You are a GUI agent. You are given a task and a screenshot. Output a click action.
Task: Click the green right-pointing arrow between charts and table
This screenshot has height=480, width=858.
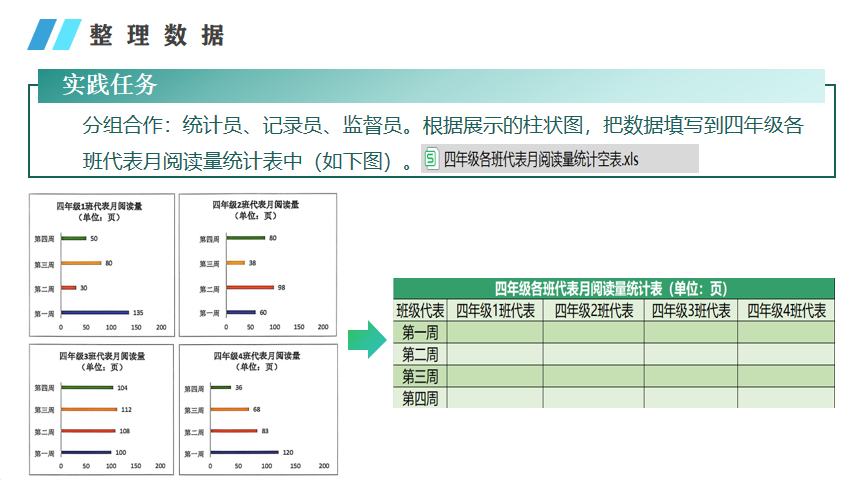tap(366, 340)
